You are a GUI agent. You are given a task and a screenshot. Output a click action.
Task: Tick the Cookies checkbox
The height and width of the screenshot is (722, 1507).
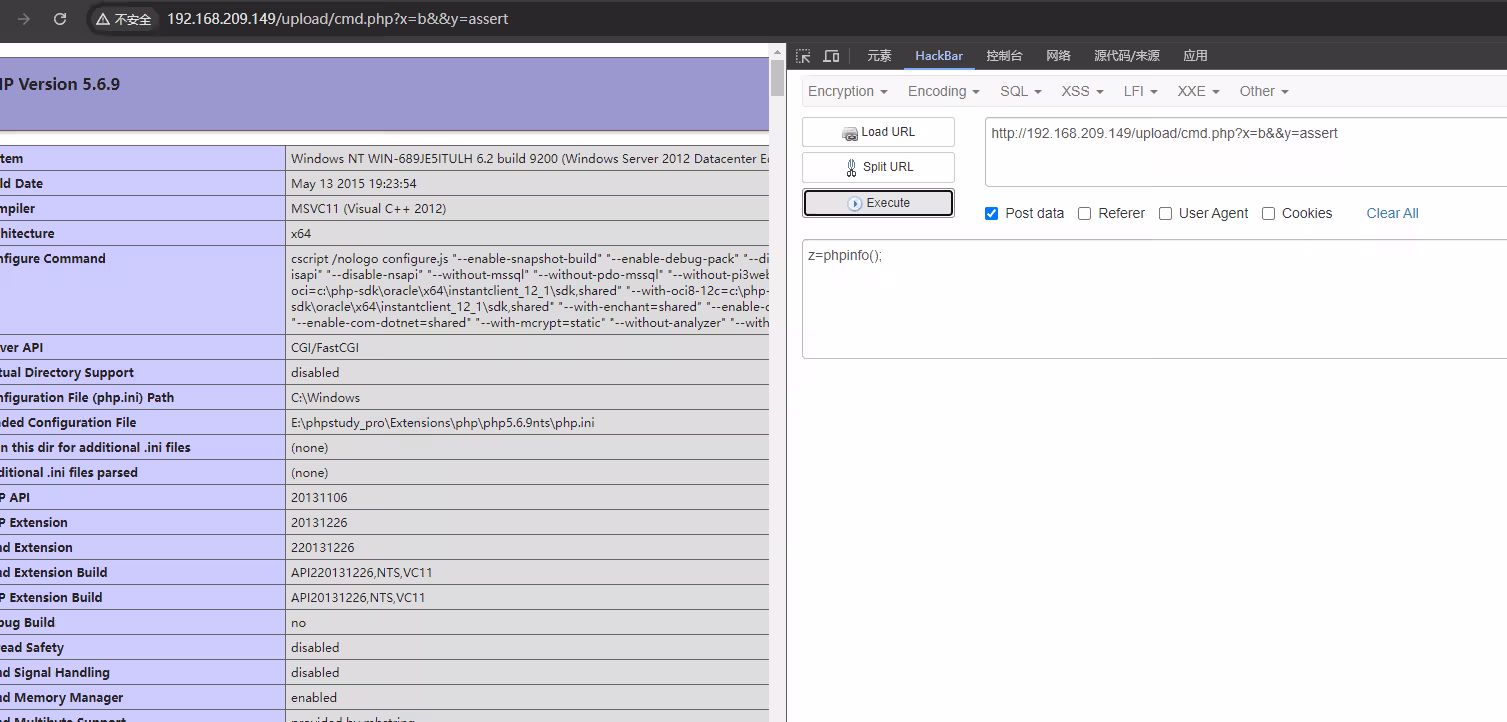click(x=1268, y=213)
